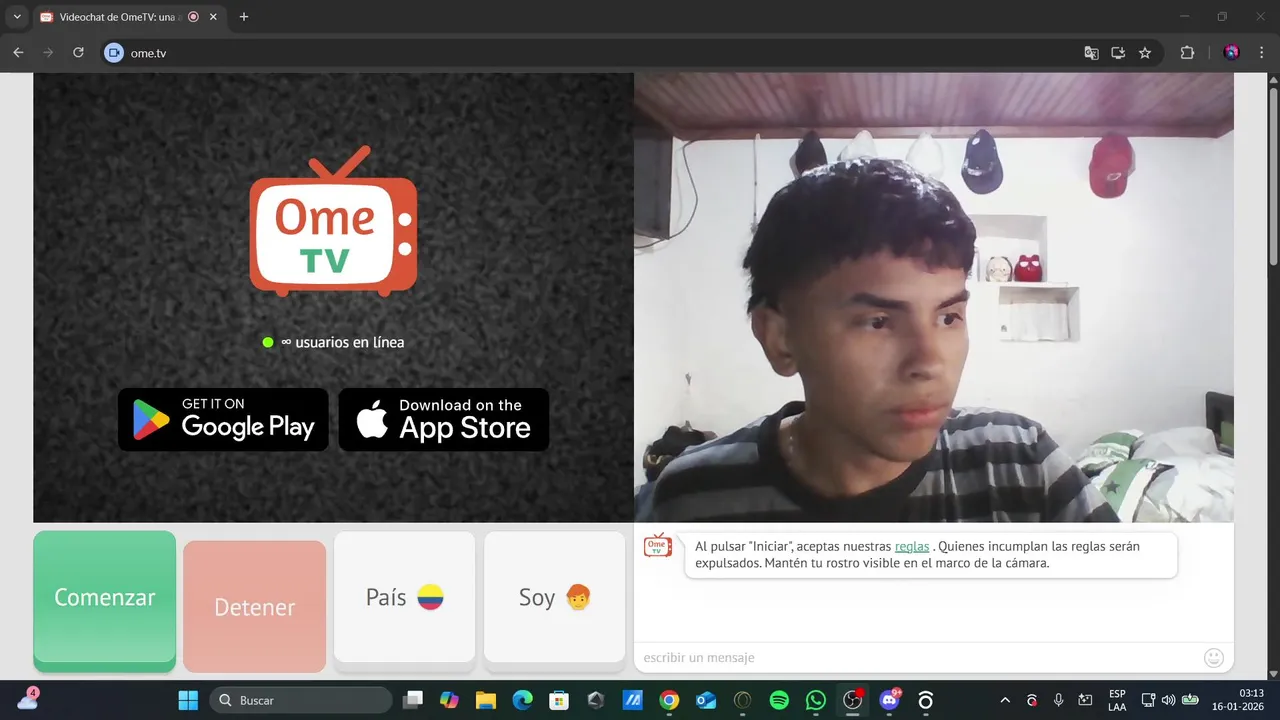The width and height of the screenshot is (1280, 720).
Task: Open the browser extensions puzzle icon
Action: pyautogui.click(x=1188, y=53)
